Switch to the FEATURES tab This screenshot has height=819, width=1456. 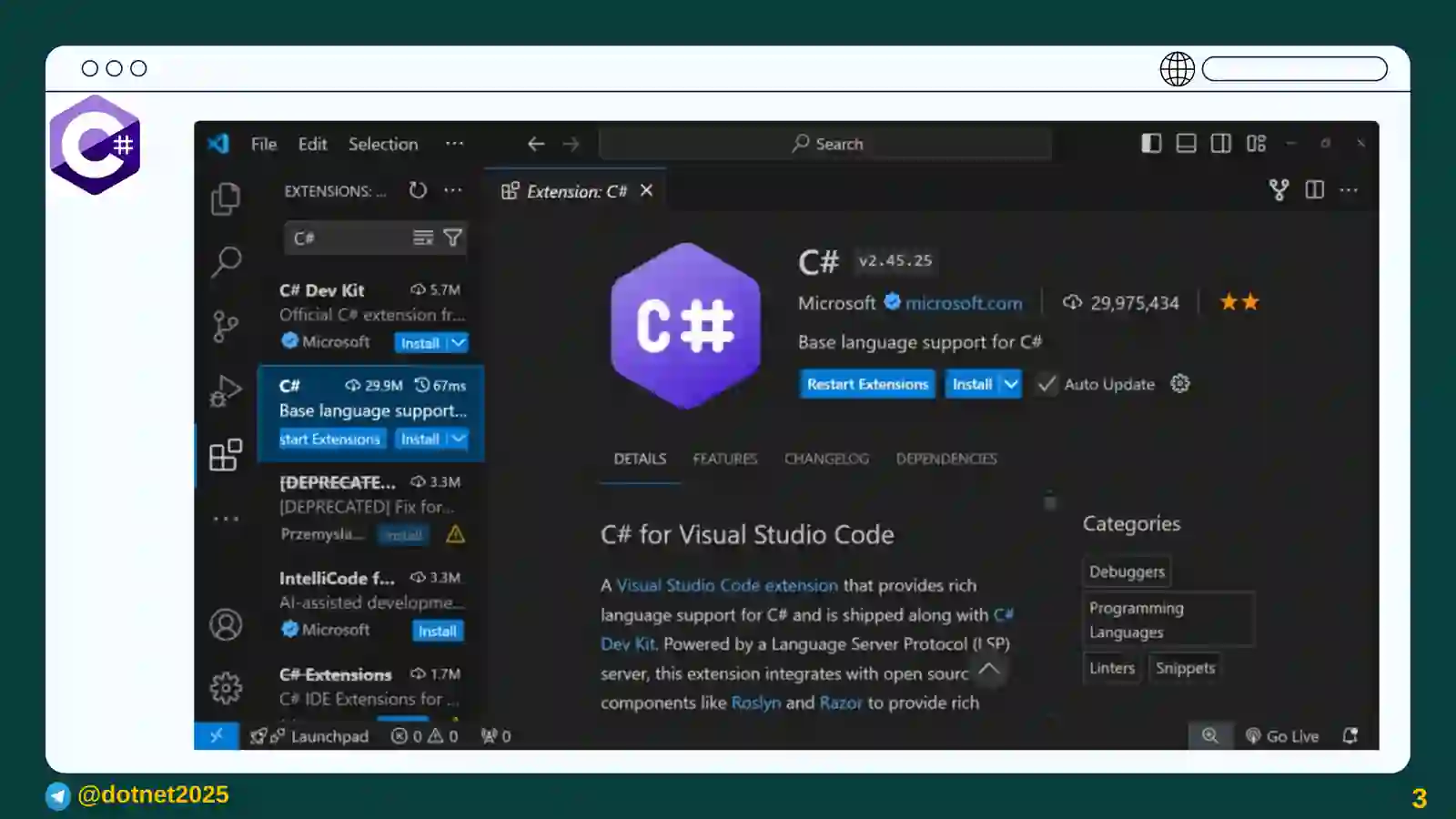click(725, 459)
